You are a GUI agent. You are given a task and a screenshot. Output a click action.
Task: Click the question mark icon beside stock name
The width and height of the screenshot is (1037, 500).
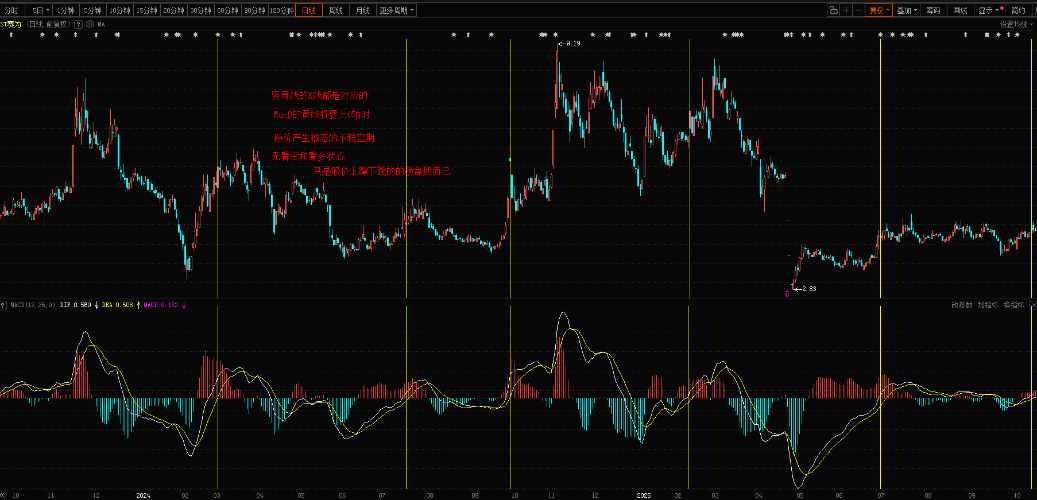[x=78, y=24]
